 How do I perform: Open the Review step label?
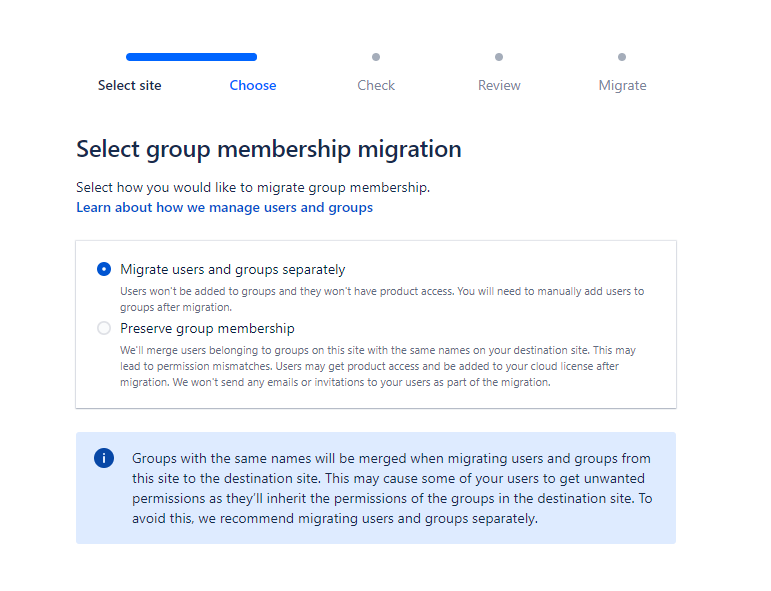(499, 85)
